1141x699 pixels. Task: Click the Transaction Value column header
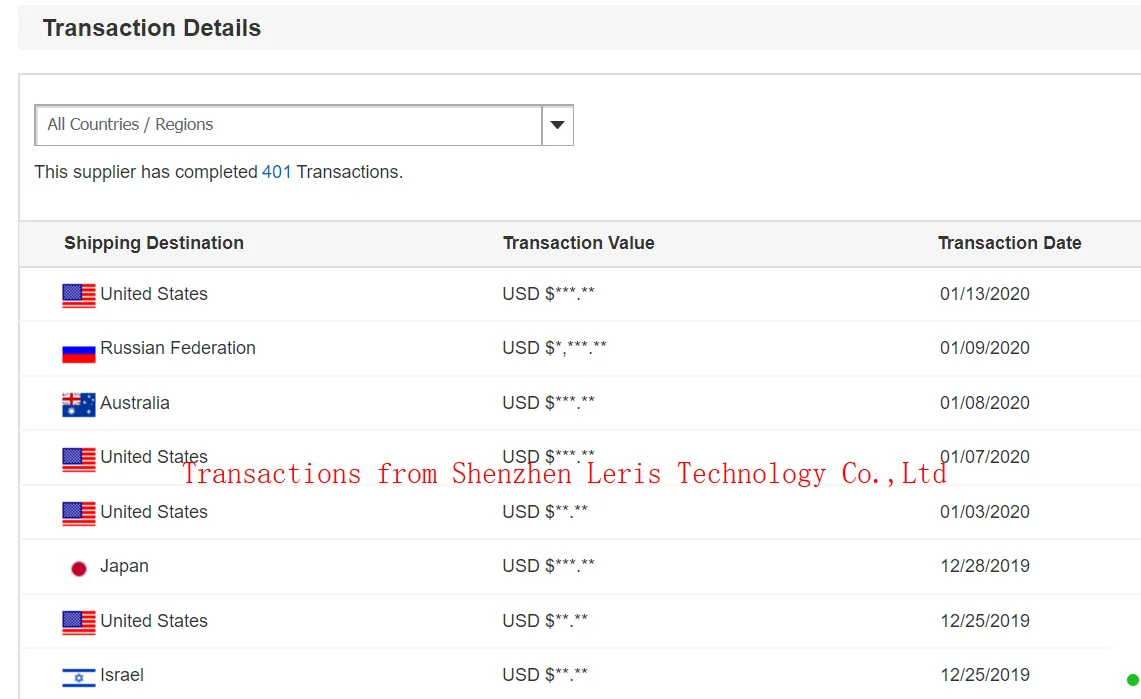[x=578, y=243]
